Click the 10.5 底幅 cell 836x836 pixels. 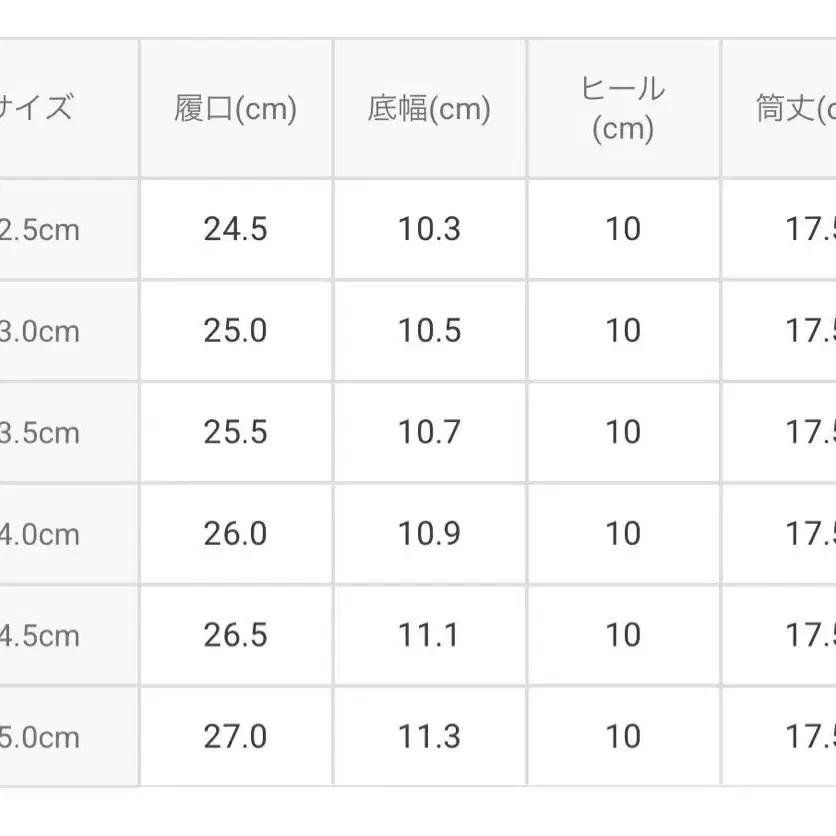tap(429, 331)
